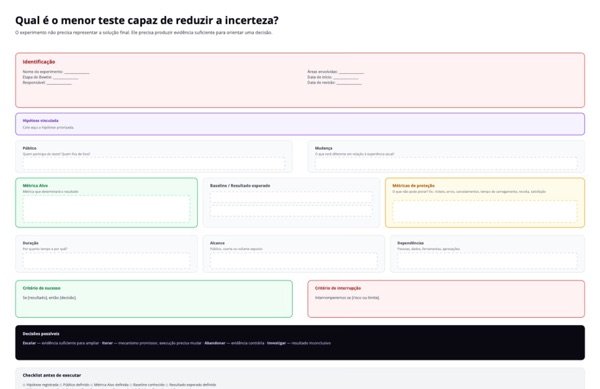Click the word Investigar in decisions bar
This screenshot has height=389, width=600.
pos(276,343)
